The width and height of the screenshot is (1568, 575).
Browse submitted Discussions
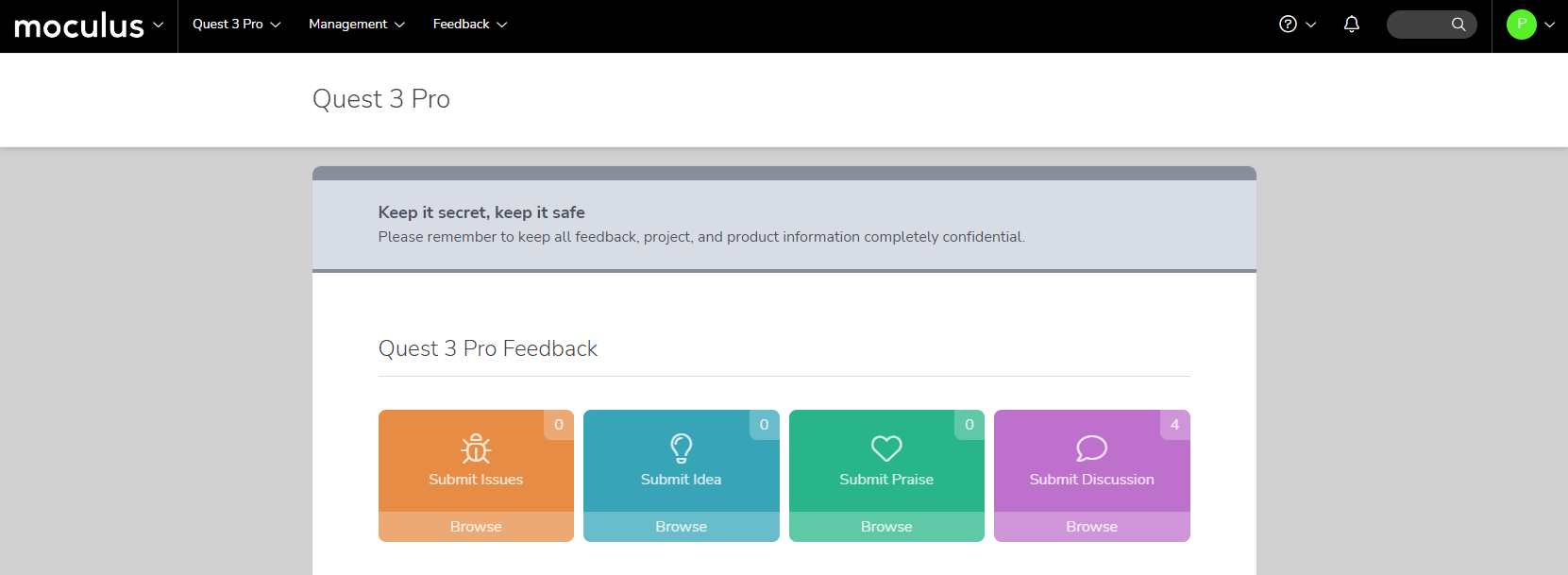coord(1091,527)
